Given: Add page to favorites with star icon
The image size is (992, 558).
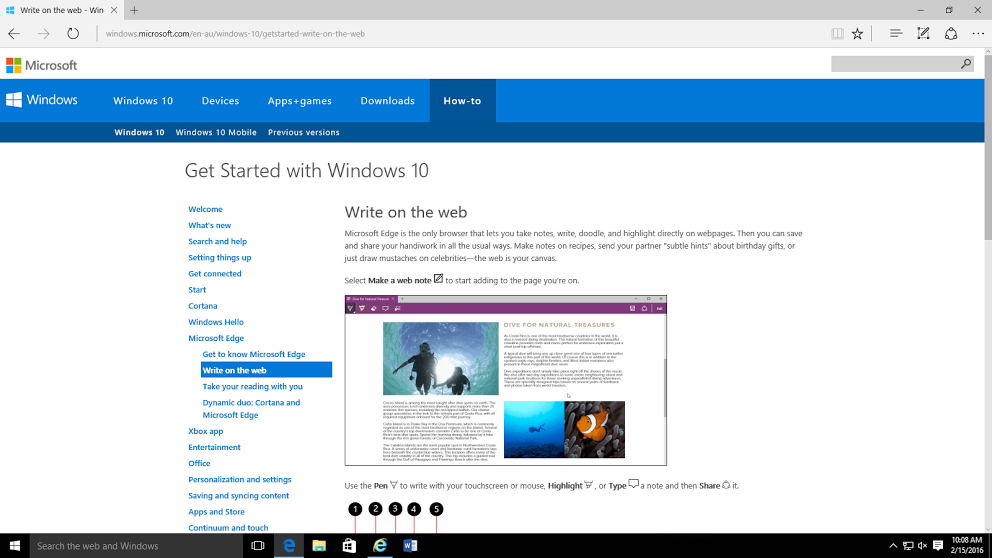Looking at the screenshot, I should (x=857, y=33).
